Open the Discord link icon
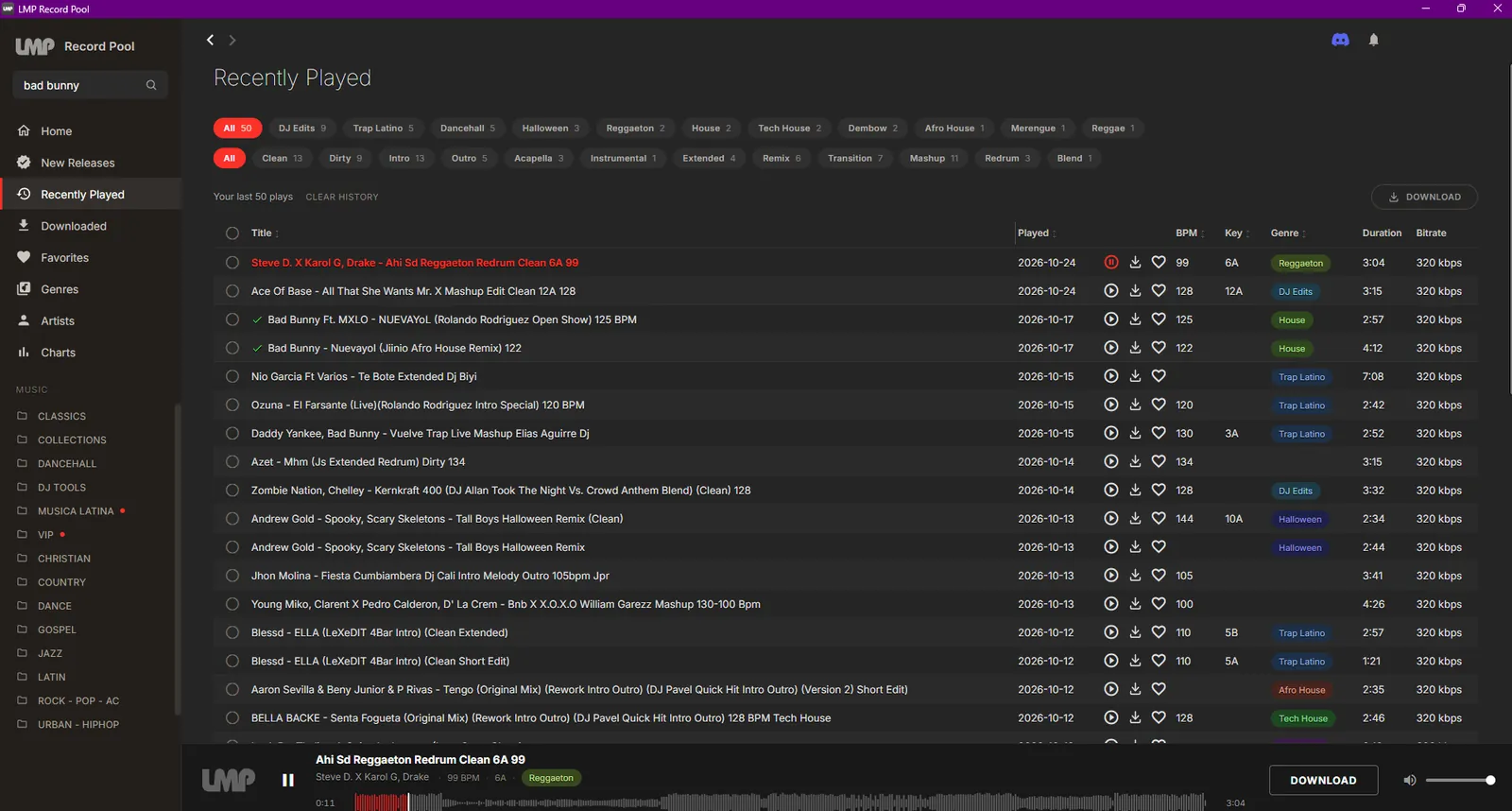The height and width of the screenshot is (811, 1512). tap(1340, 40)
